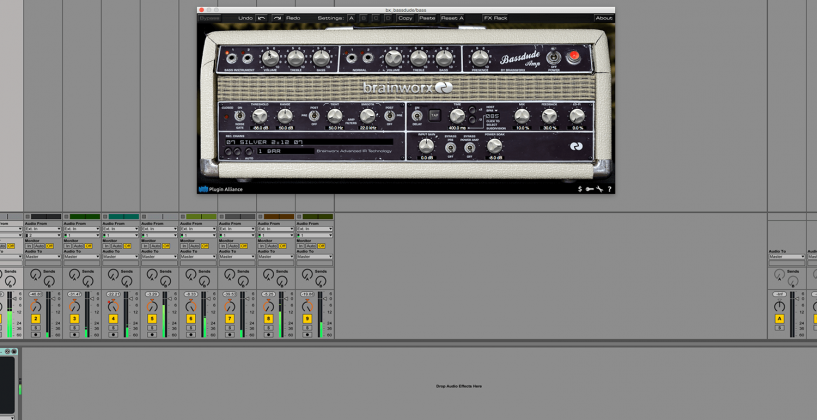Click the Bypass button in plugin toolbar
Image resolution: width=817 pixels, height=420 pixels.
click(209, 18)
